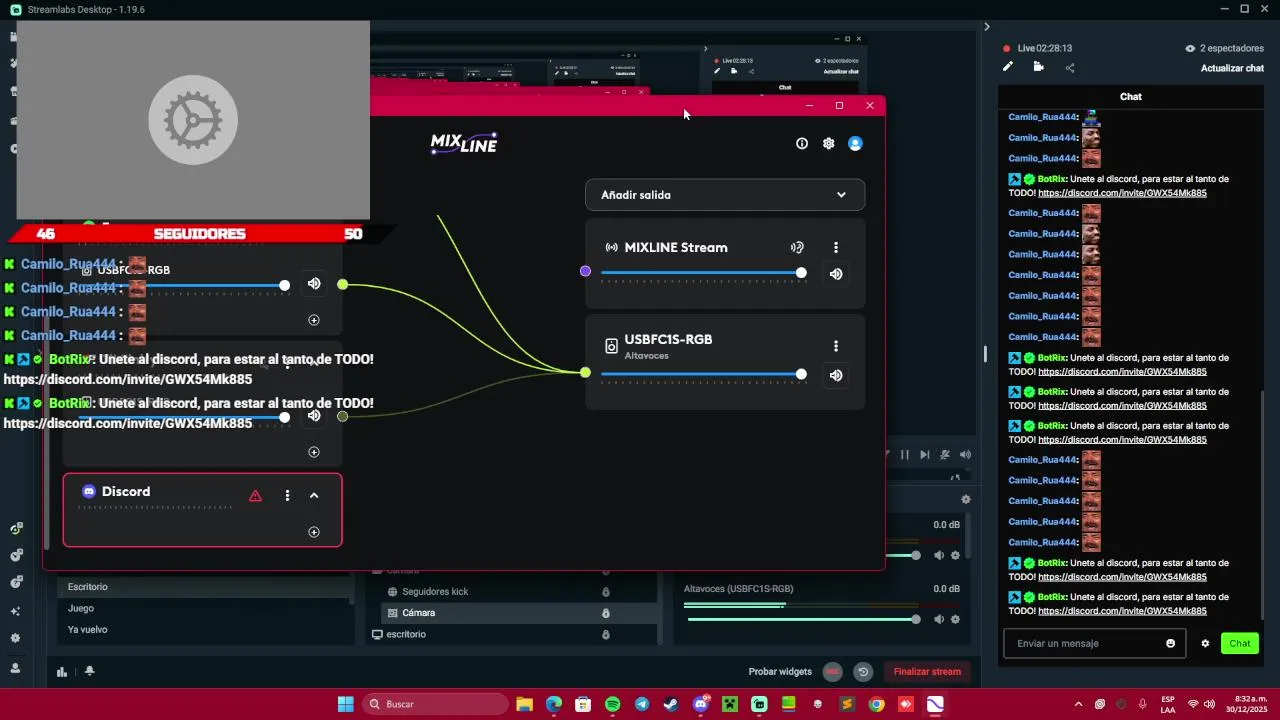Open chat settings gear icon
This screenshot has width=1280, height=720.
coord(1205,644)
